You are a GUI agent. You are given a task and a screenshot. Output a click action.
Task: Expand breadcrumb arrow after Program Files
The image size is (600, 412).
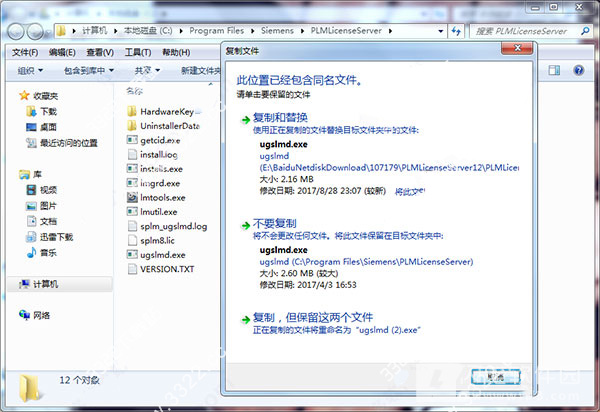click(x=253, y=31)
